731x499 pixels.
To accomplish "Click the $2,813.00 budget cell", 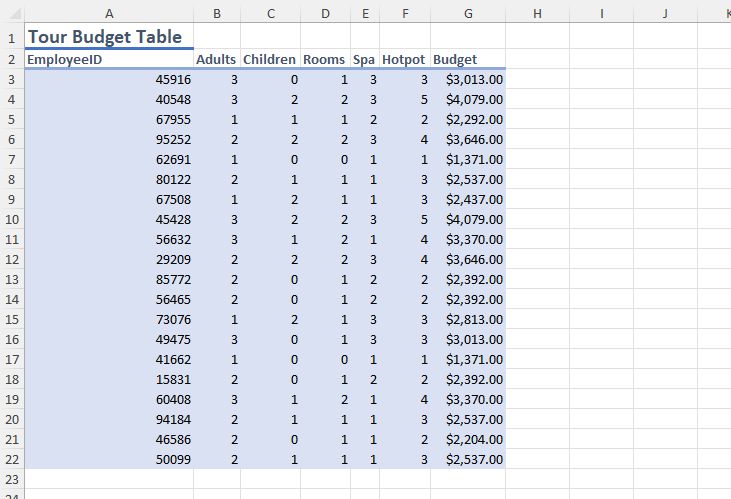I will [467, 319].
